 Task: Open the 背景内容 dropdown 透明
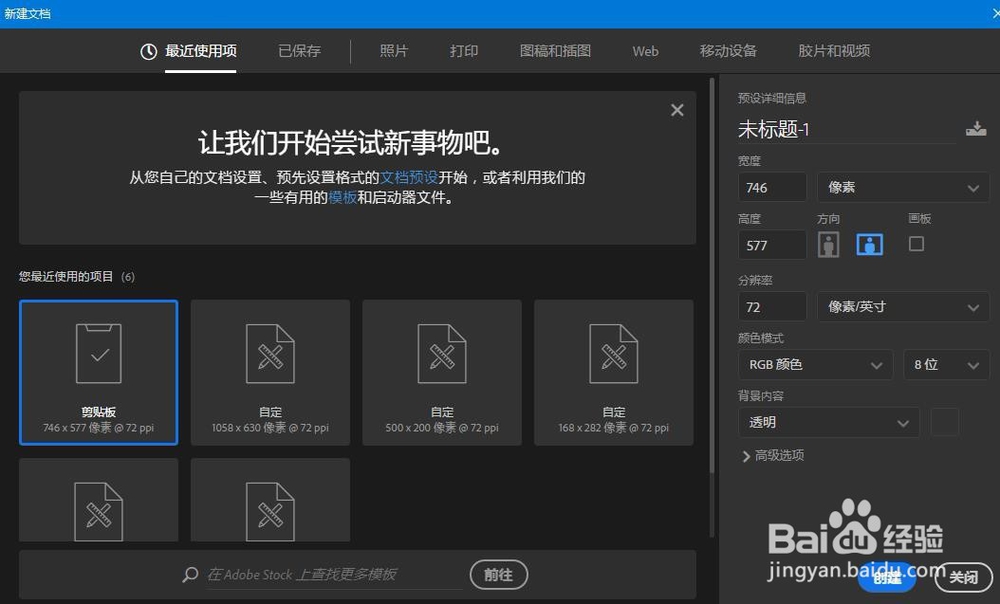tap(828, 422)
